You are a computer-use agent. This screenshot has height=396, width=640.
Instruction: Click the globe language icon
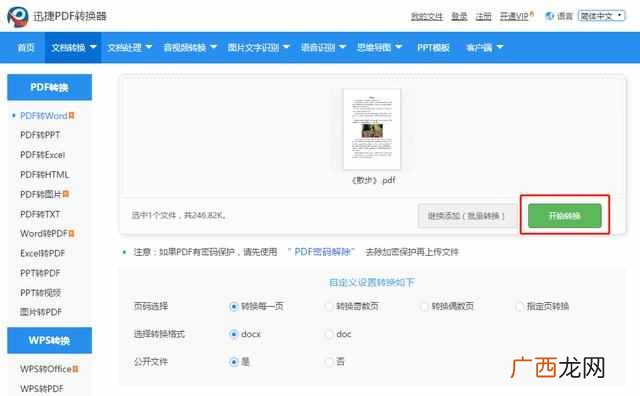(549, 16)
